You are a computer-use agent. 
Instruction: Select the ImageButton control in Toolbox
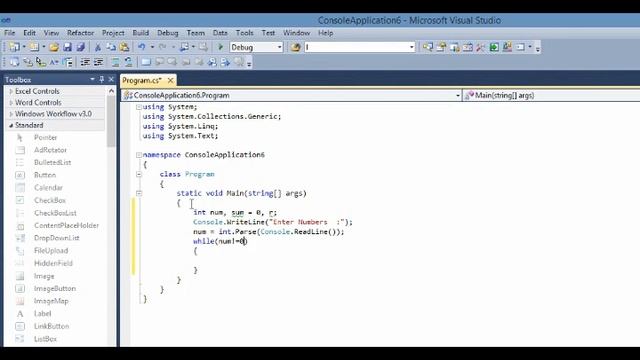(x=56, y=289)
